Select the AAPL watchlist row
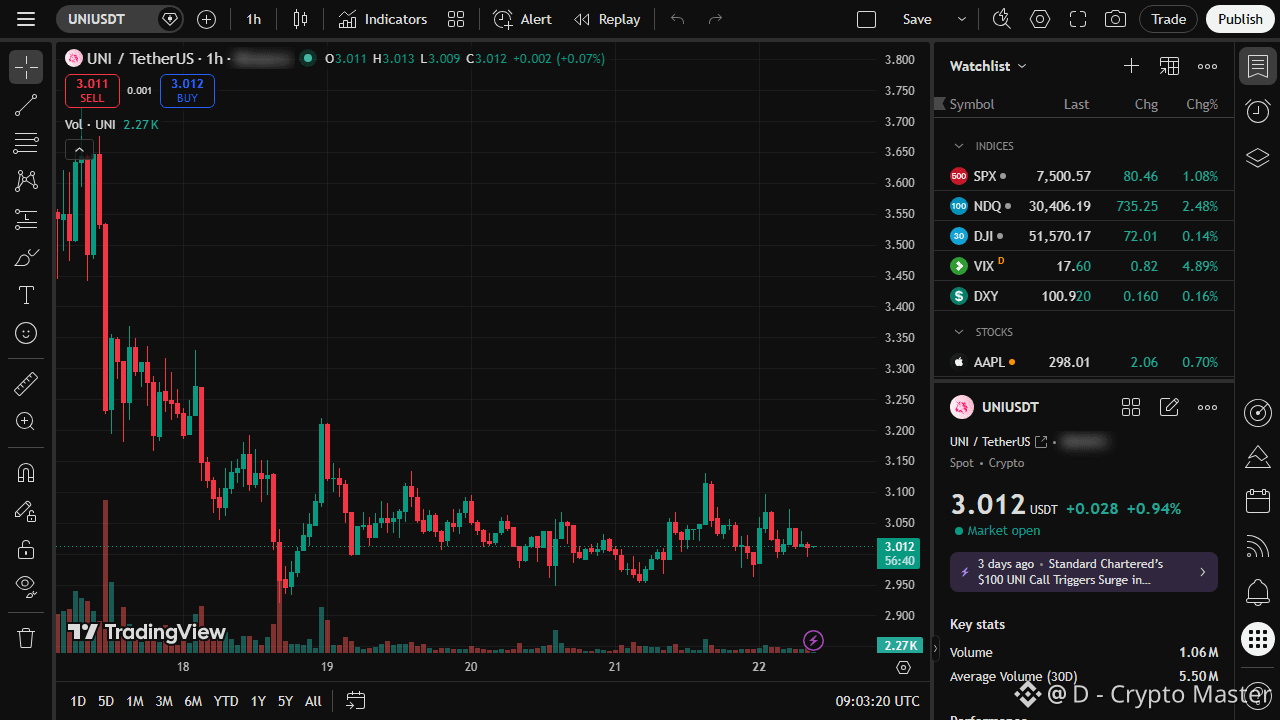Viewport: 1280px width, 720px height. pyautogui.click(x=1084, y=362)
